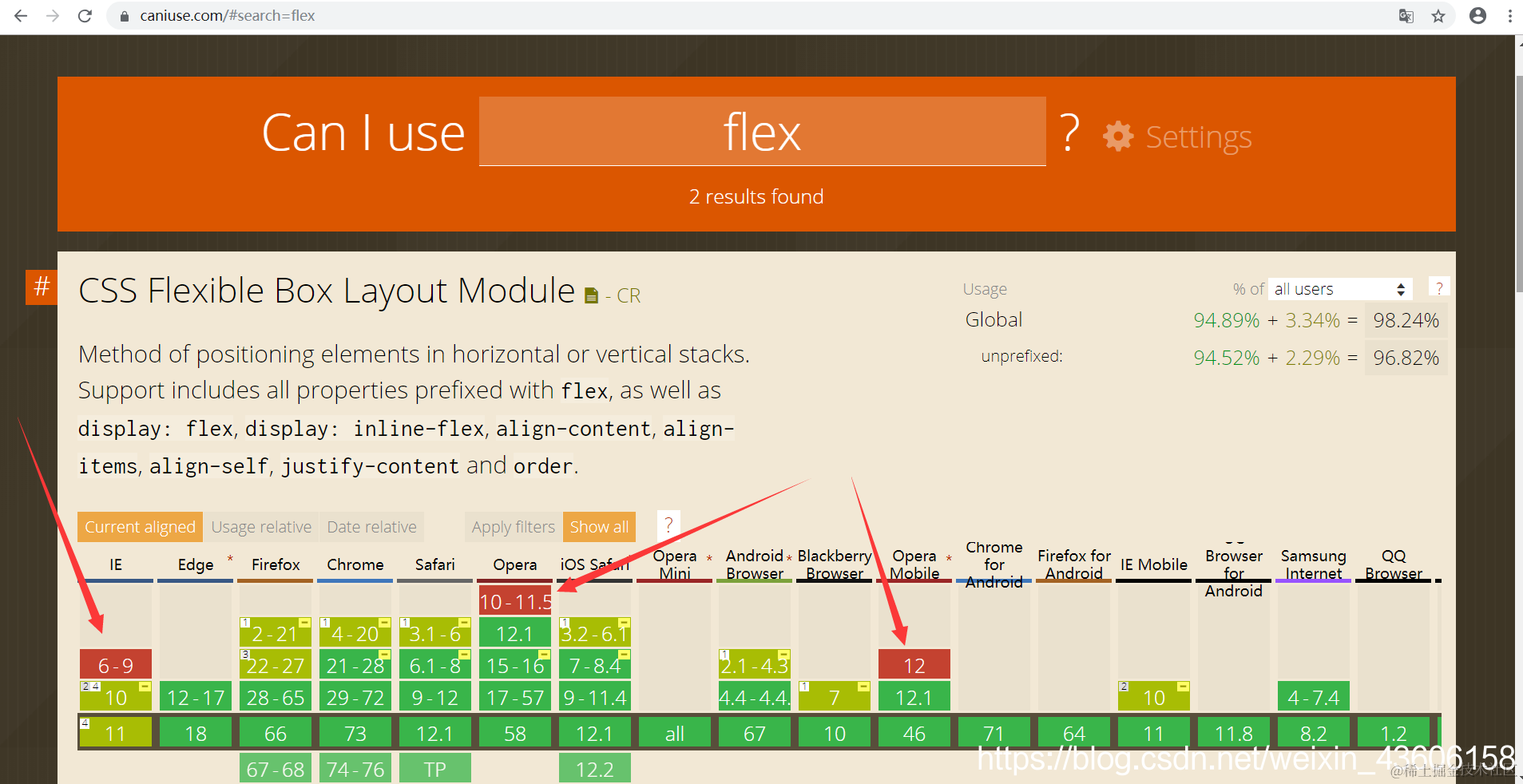Click Firefox 67-68 future versions cell

pos(276,768)
